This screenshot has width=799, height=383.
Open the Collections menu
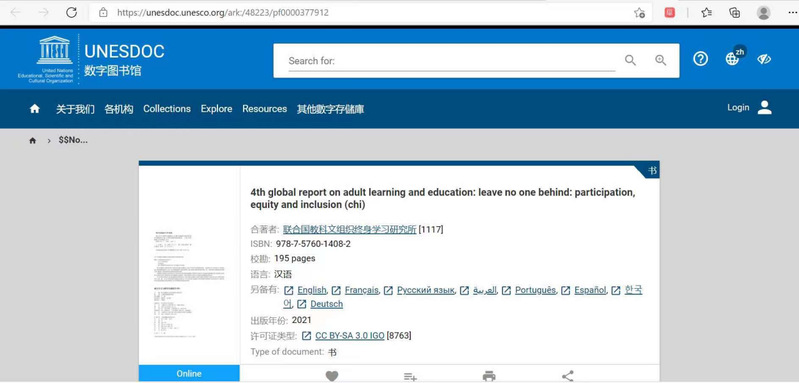coord(167,108)
